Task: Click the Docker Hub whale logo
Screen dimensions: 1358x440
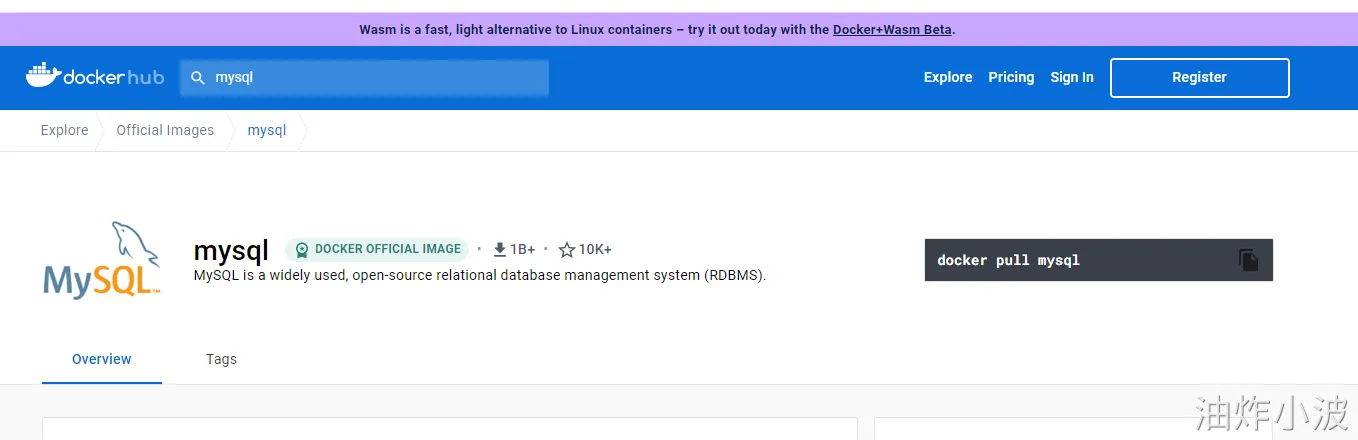Action: [42, 76]
